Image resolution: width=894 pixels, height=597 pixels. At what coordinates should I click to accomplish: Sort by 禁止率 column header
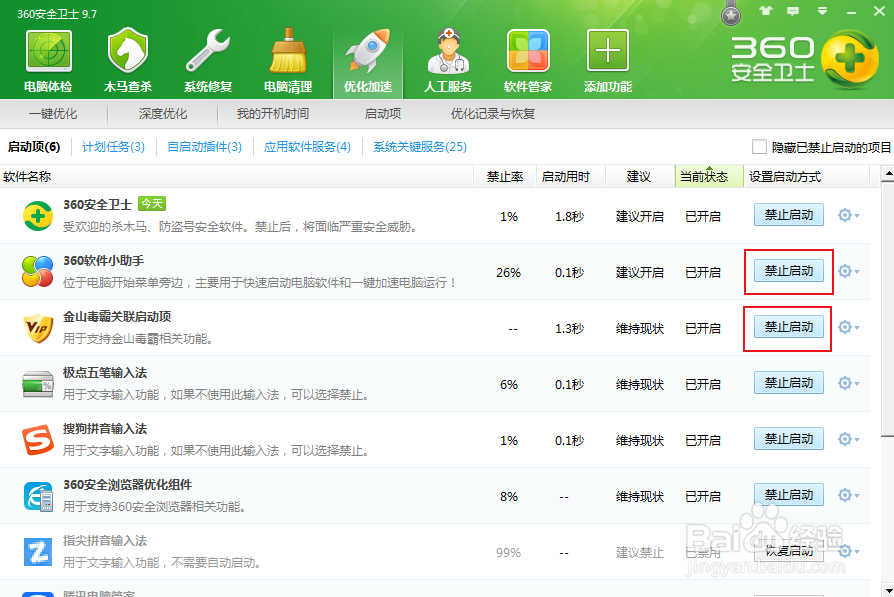coord(505,176)
